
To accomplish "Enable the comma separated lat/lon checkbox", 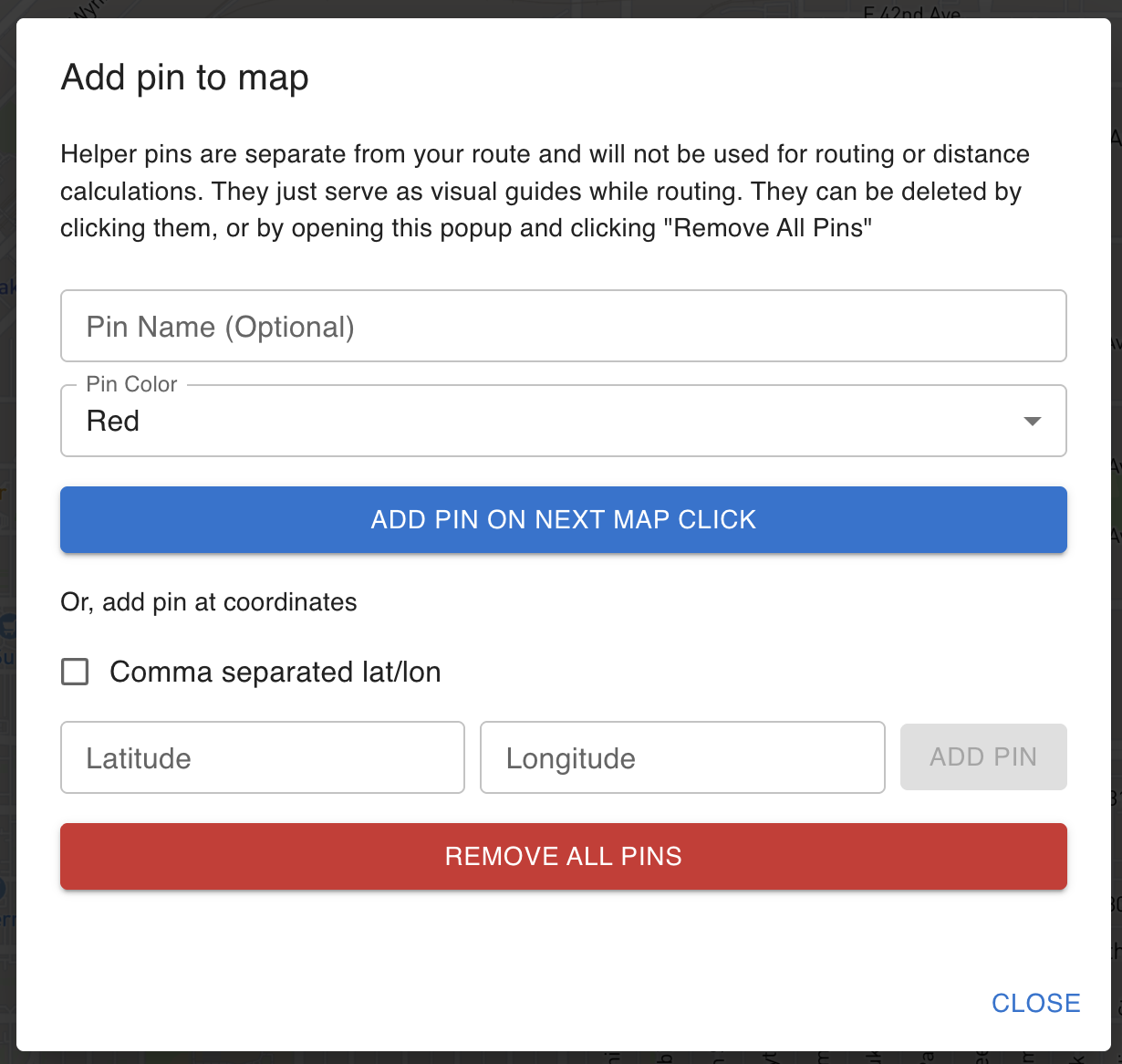I will click(75, 673).
